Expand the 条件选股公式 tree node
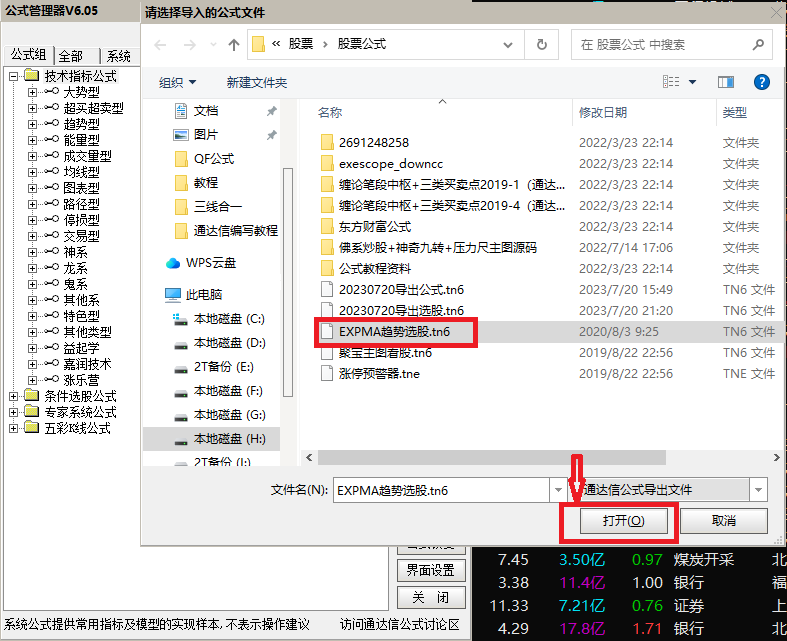Screen dimensions: 787x641 click(x=13, y=396)
